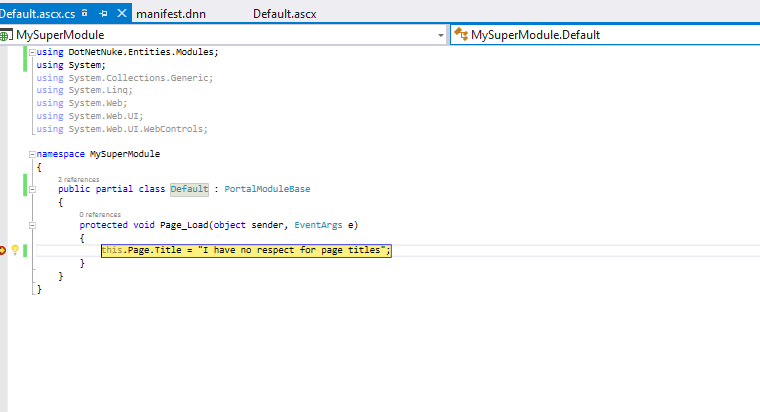This screenshot has height=412, width=760.
Task: Click the MySuperModule project icon in navigation bar
Action: click(x=6, y=35)
